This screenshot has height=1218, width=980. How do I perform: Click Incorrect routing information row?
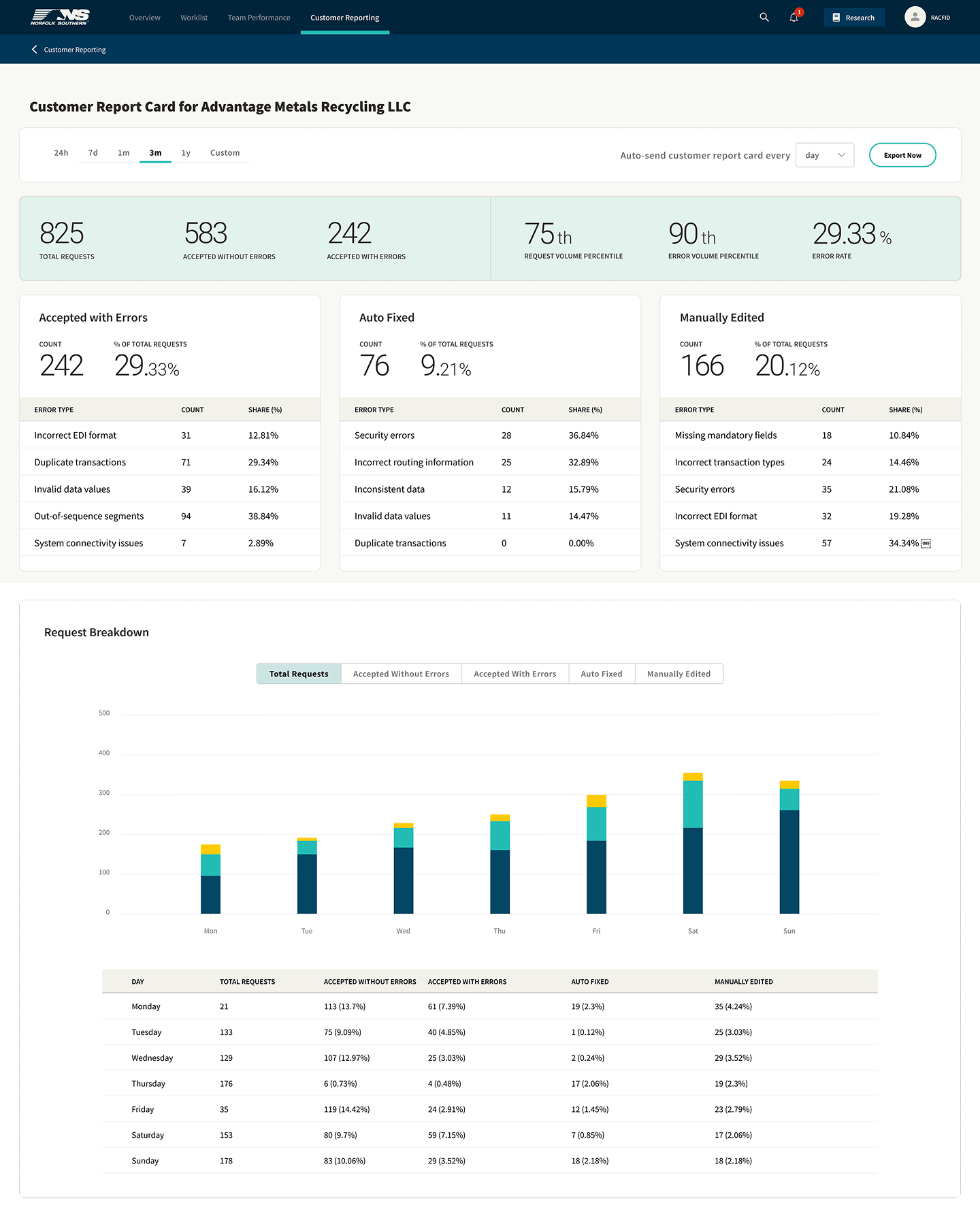pos(490,462)
